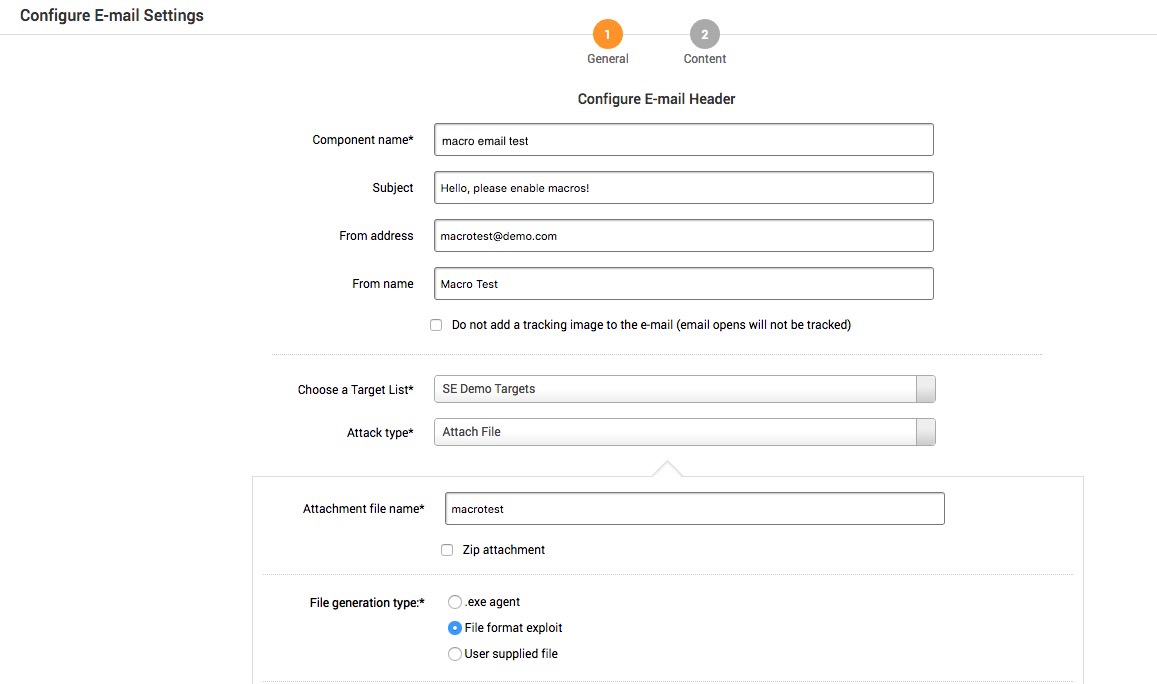Click the From address field

click(683, 236)
